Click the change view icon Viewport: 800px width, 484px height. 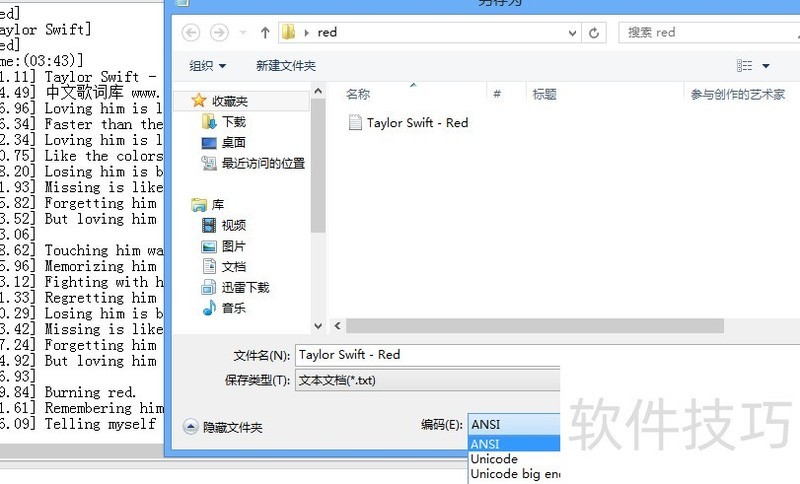point(745,66)
